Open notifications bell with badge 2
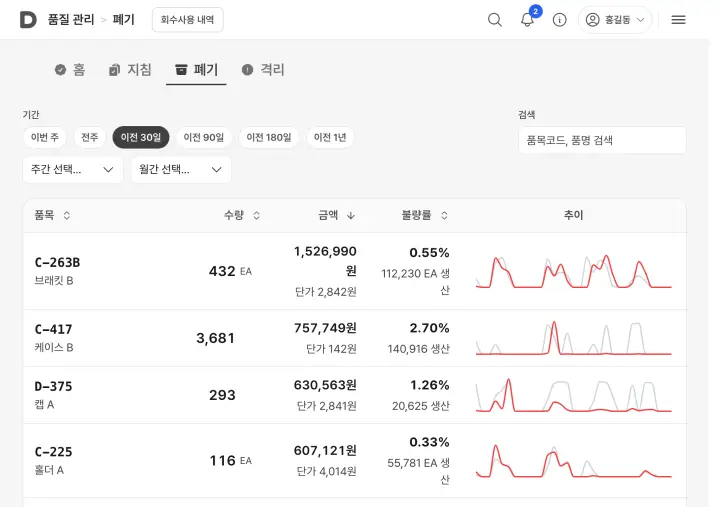 527,20
